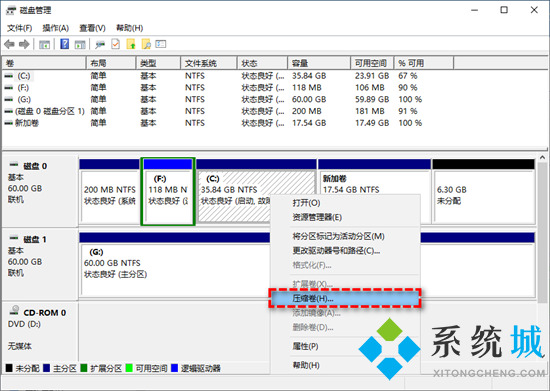The image size is (550, 391).
Task: Select the 200 MB NTFS partition block on Disk 0
Action: pyautogui.click(x=109, y=191)
